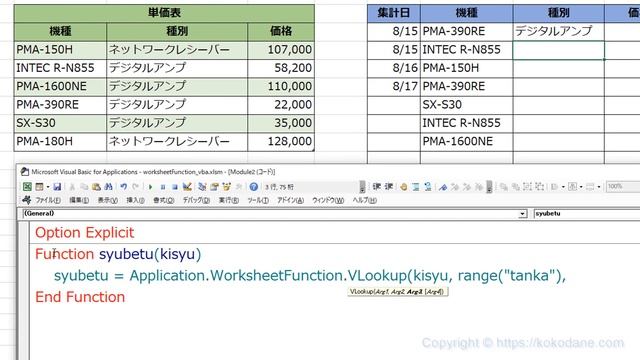Select the 107,000 price cell

click(x=281, y=50)
